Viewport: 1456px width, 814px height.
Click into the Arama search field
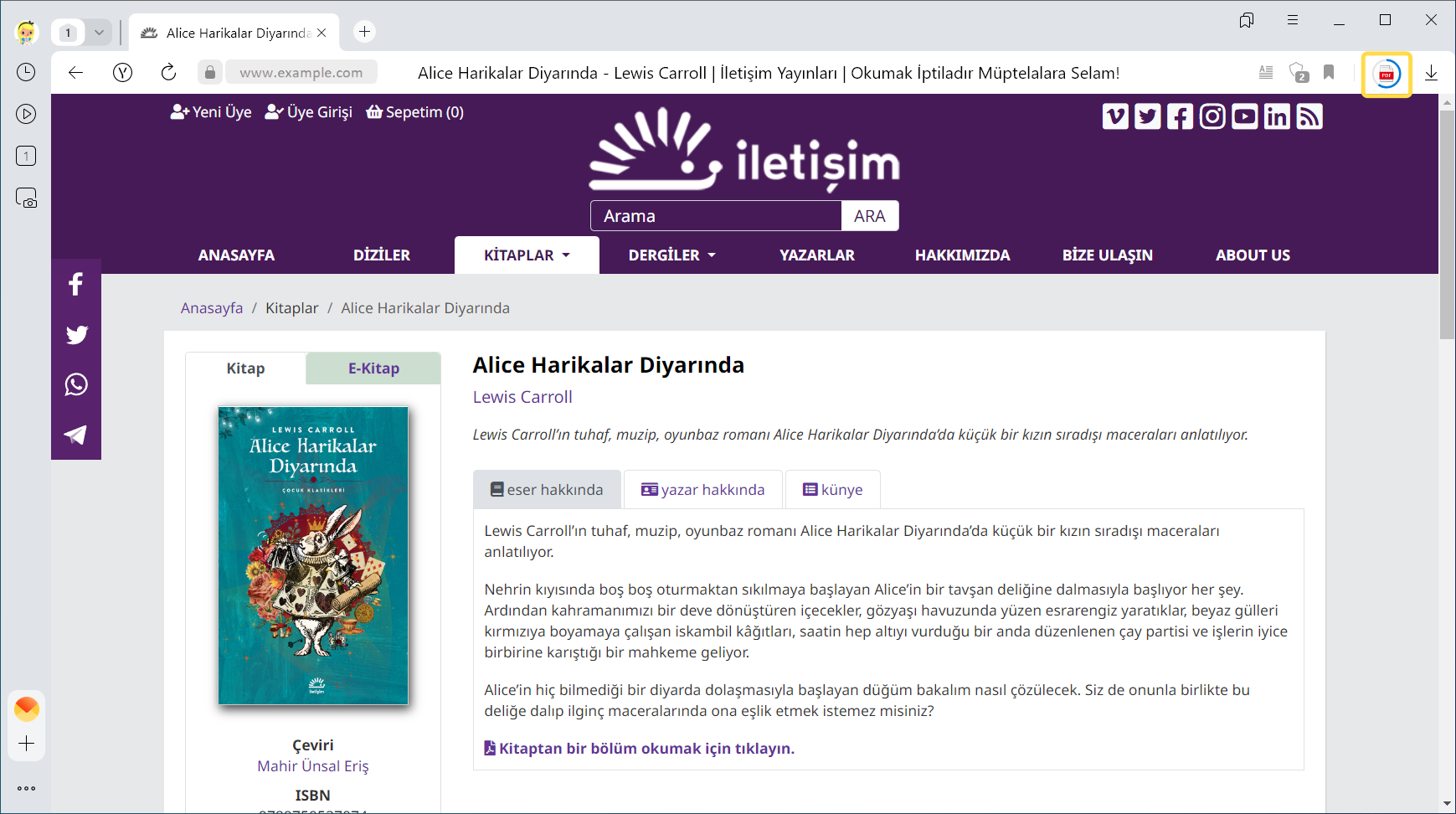[716, 216]
